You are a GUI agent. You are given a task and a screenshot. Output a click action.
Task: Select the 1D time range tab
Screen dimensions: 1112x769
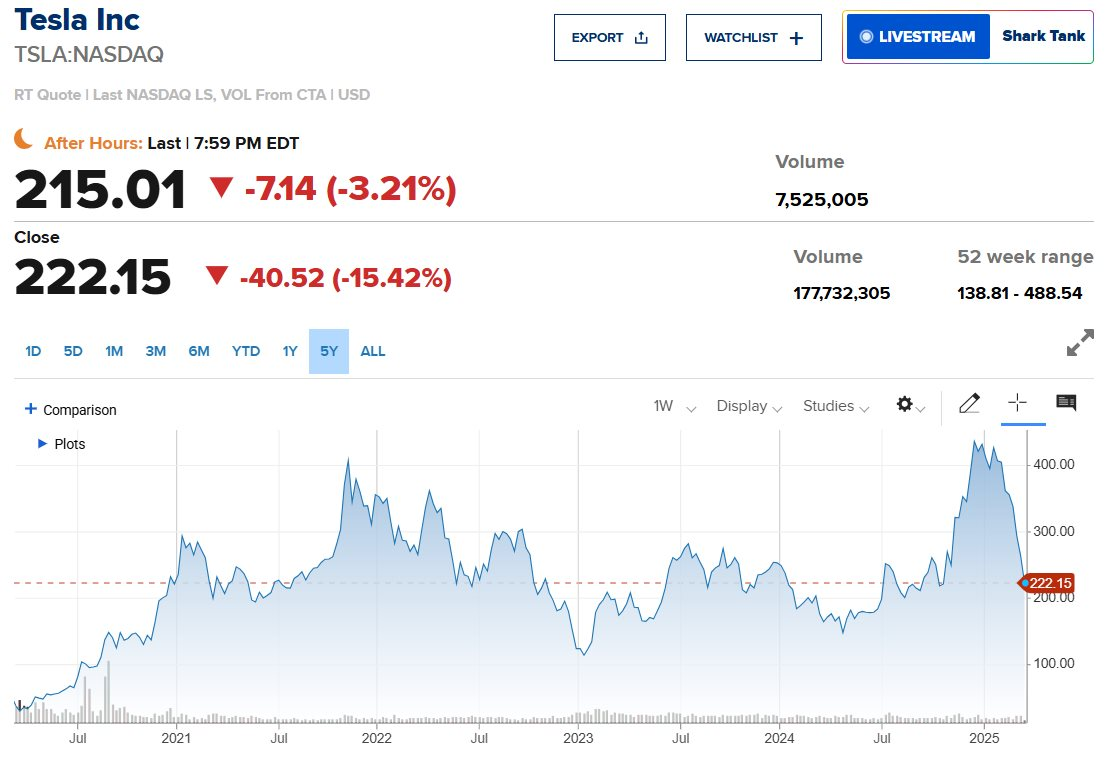click(x=33, y=351)
